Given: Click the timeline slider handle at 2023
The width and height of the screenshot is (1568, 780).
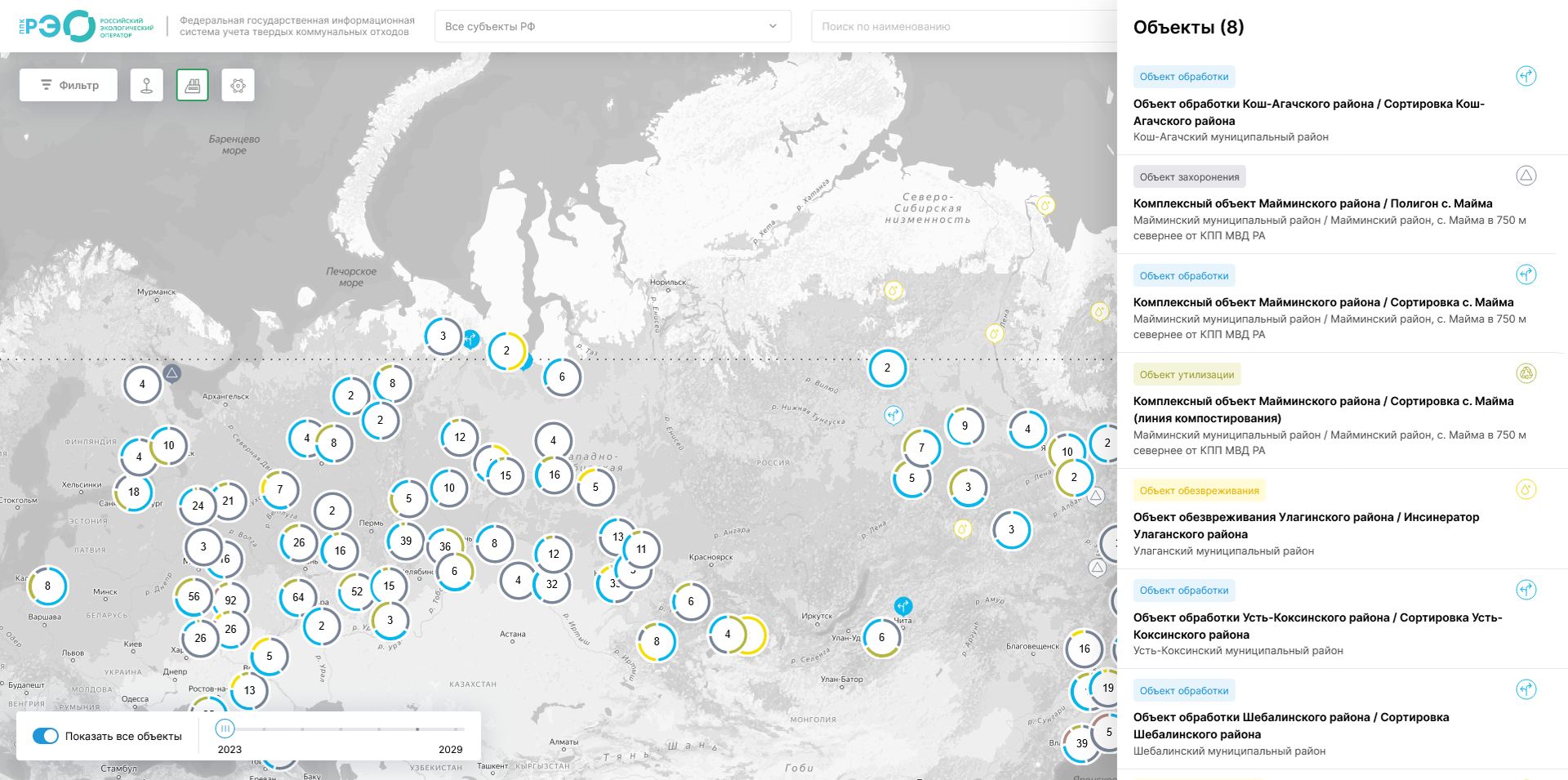Looking at the screenshot, I should tap(225, 729).
